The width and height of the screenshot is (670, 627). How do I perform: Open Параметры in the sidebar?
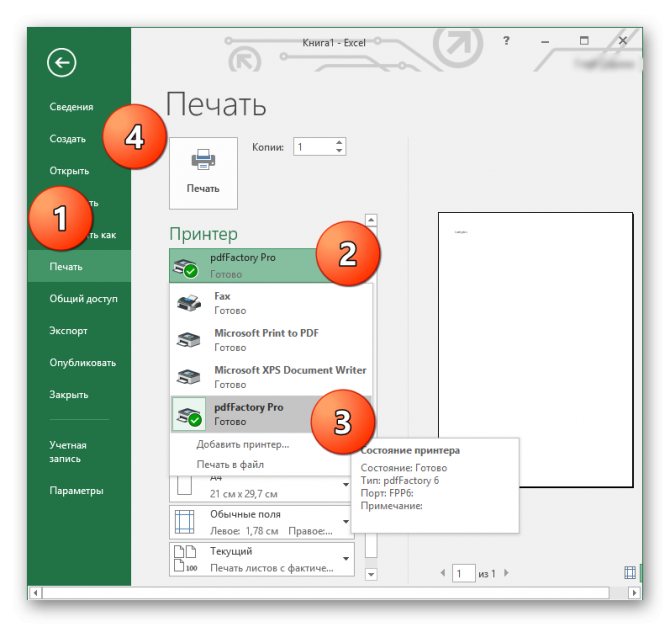click(76, 491)
